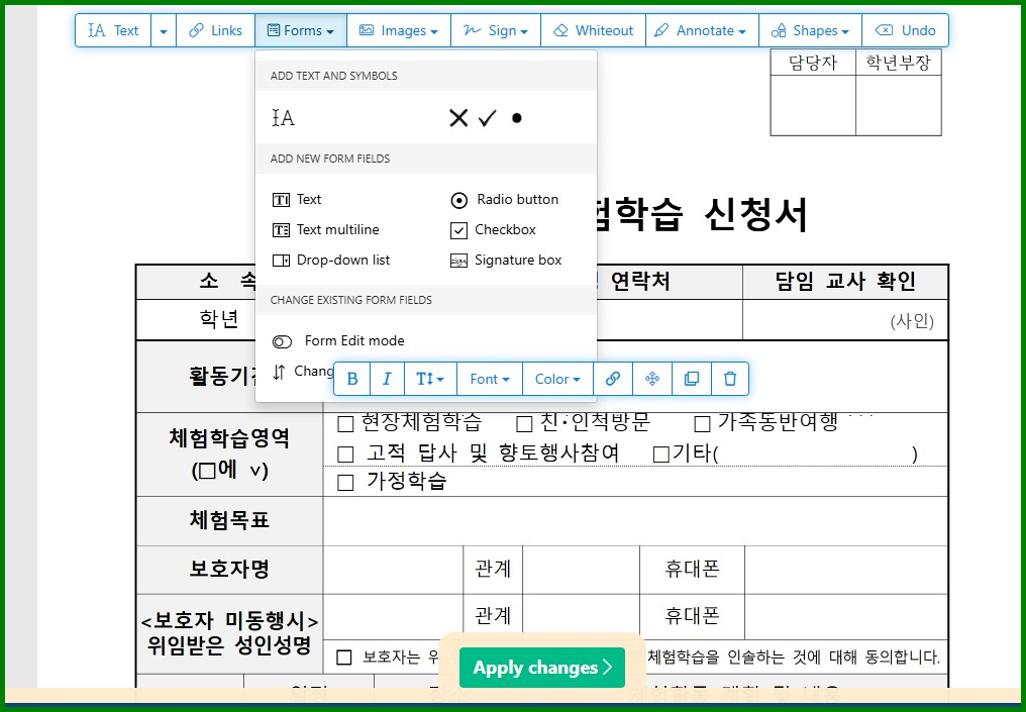Insert the checkmark symbol
Screen dimensions: 1026x712
click(487, 117)
